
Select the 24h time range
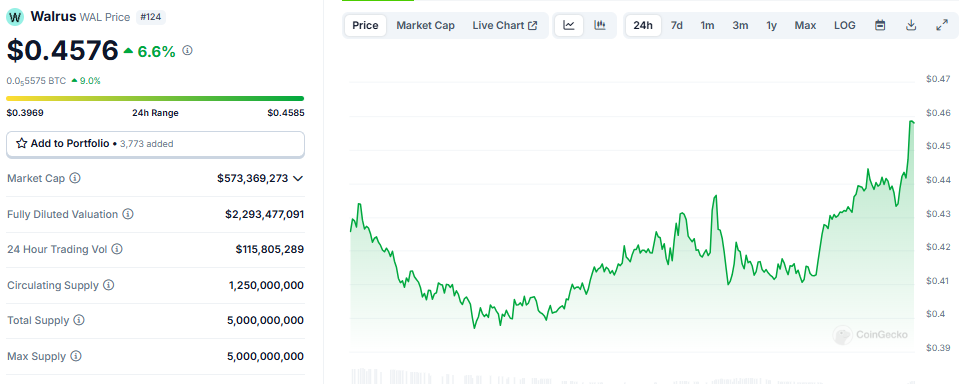tap(643, 25)
